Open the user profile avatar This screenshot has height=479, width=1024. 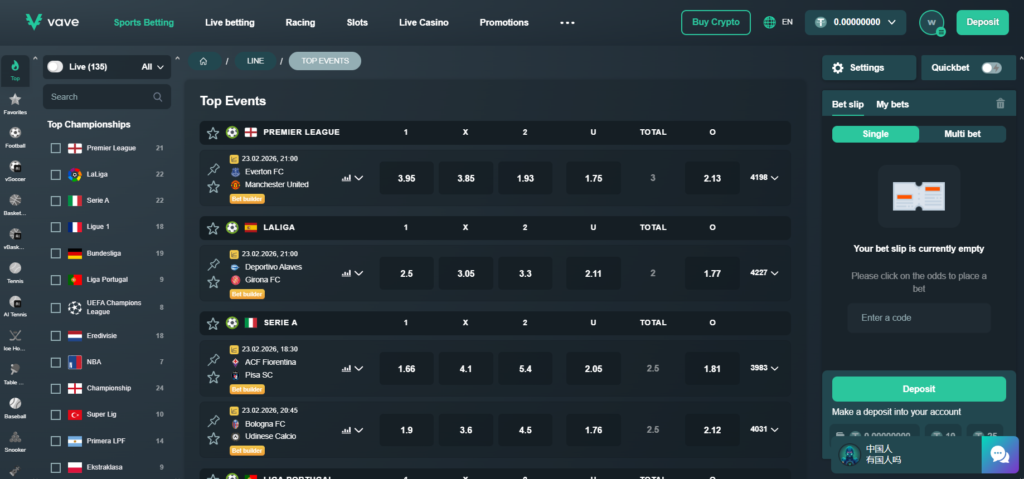[x=931, y=22]
